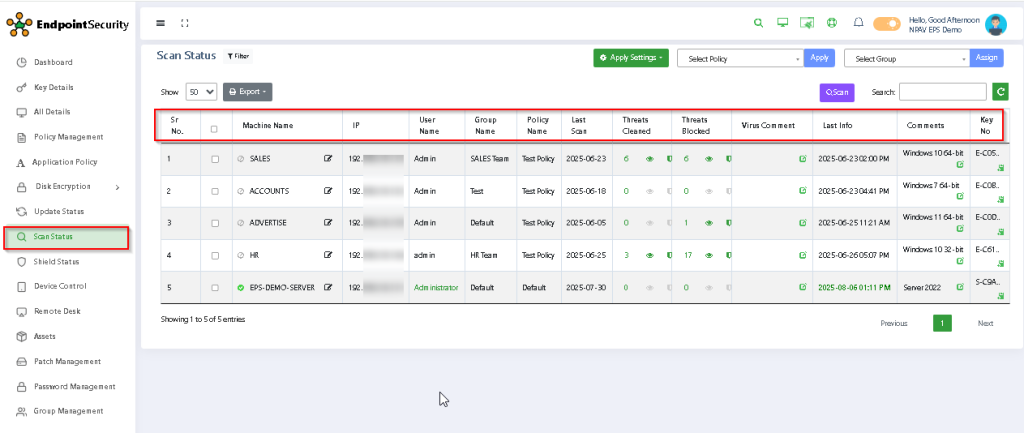This screenshot has width=1024, height=433.
Task: Click the purple Scan button
Action: click(837, 92)
